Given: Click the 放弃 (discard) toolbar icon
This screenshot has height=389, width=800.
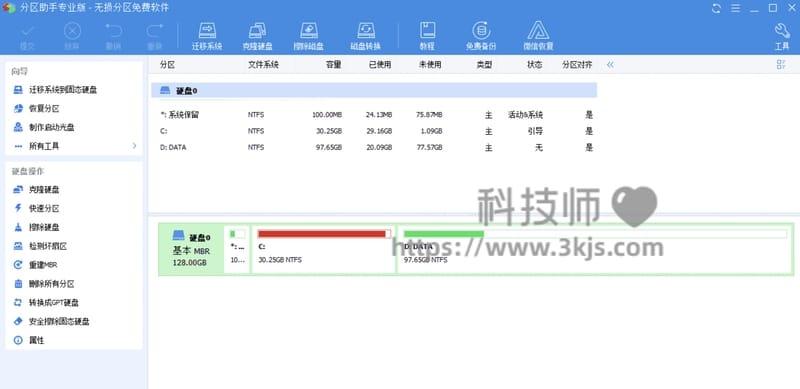Looking at the screenshot, I should [x=72, y=31].
